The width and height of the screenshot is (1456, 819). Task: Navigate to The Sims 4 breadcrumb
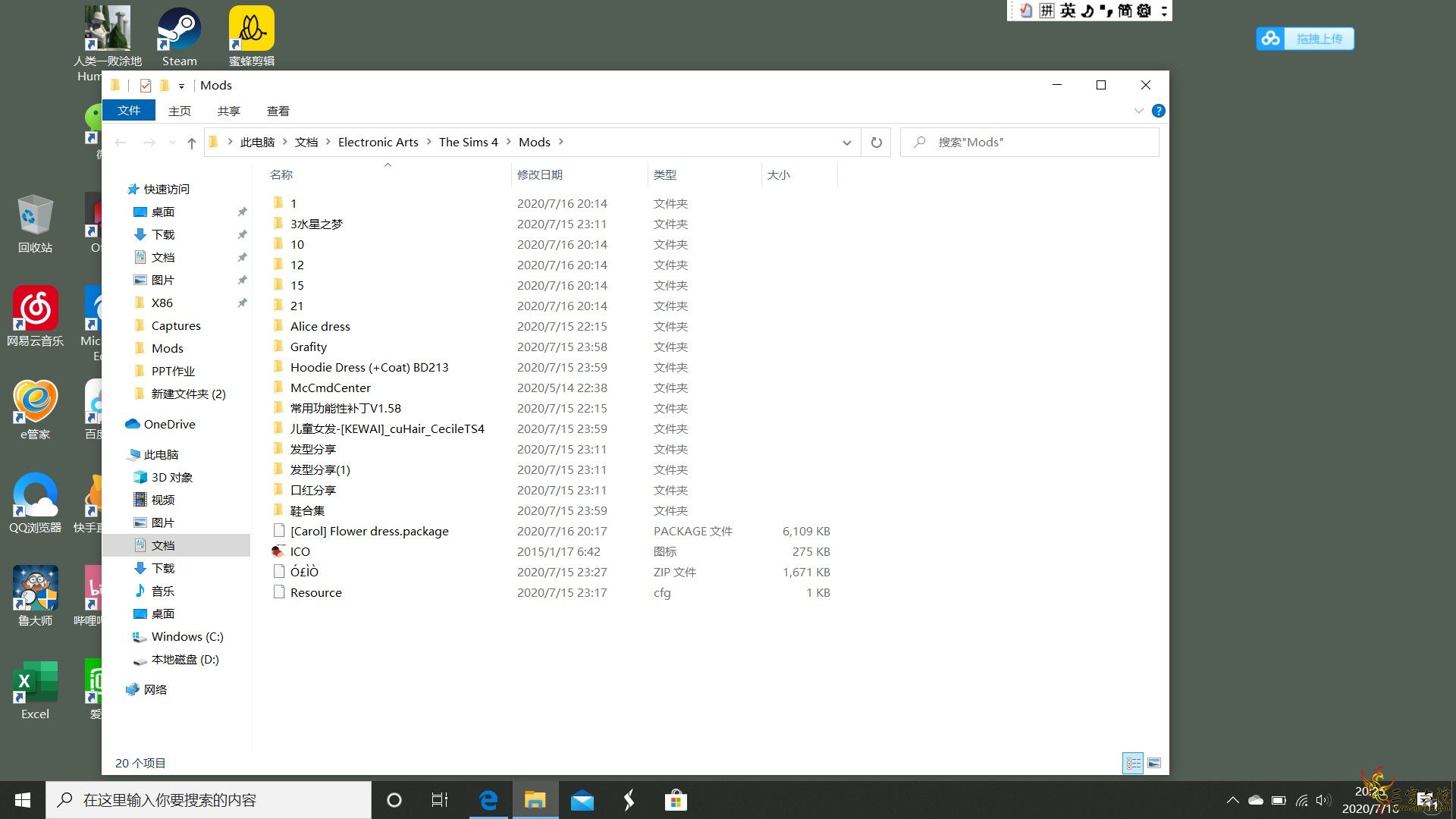tap(468, 142)
